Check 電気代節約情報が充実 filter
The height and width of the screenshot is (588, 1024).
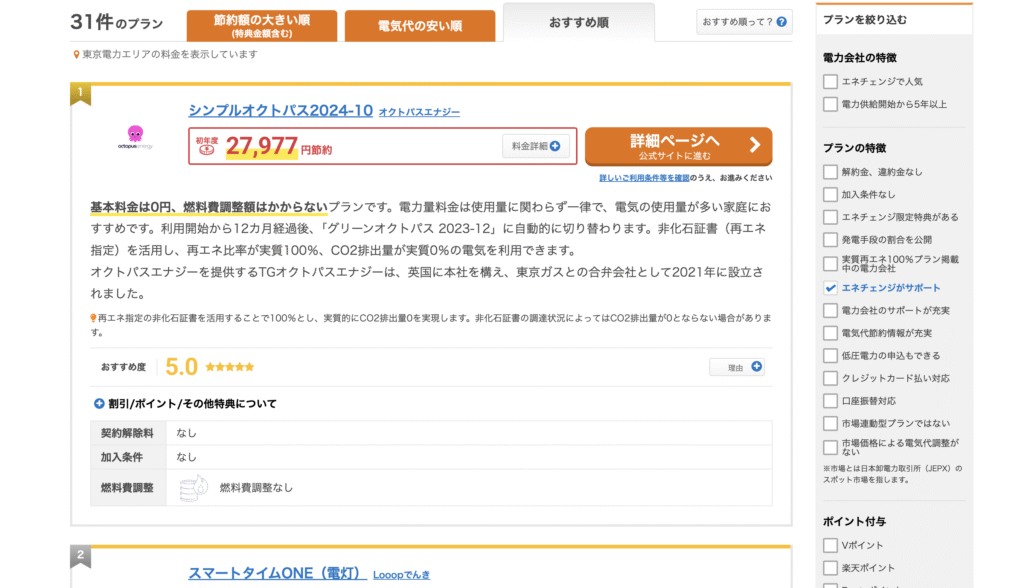tap(830, 333)
